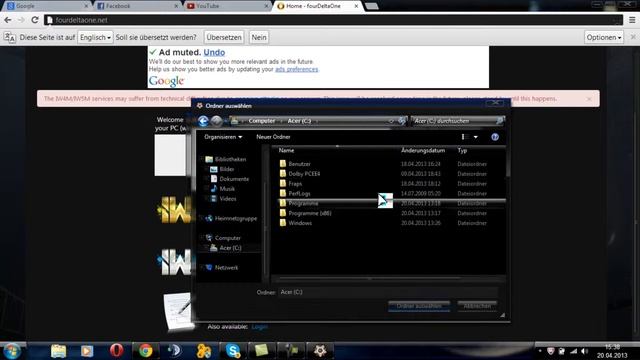This screenshot has height=360, width=640.
Task: Open the view options dropdown arrow
Action: pyautogui.click(x=476, y=137)
